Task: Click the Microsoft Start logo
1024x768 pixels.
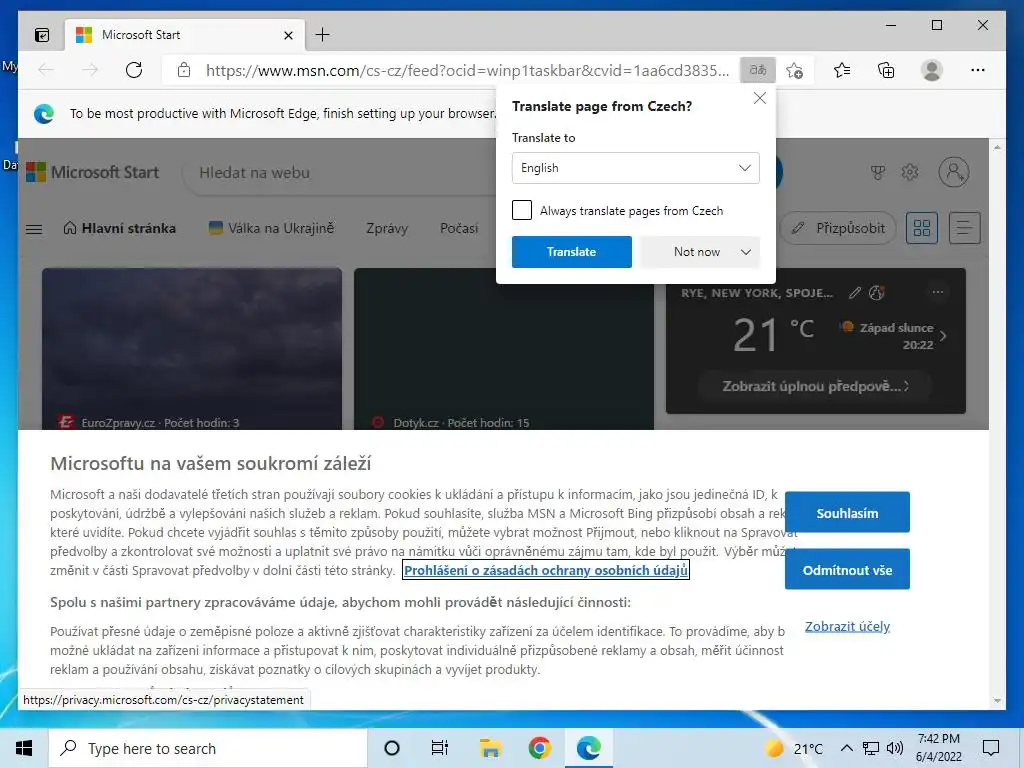Action: [92, 172]
